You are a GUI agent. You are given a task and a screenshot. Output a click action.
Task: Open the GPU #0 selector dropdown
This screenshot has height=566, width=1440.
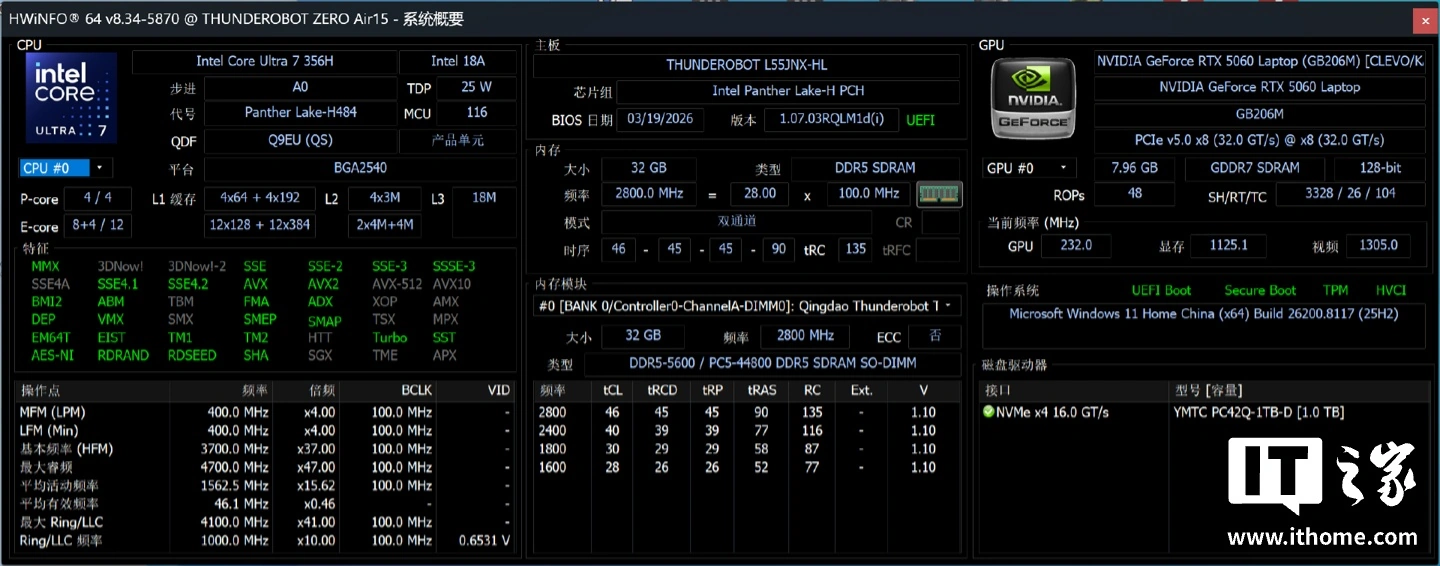point(1031,168)
